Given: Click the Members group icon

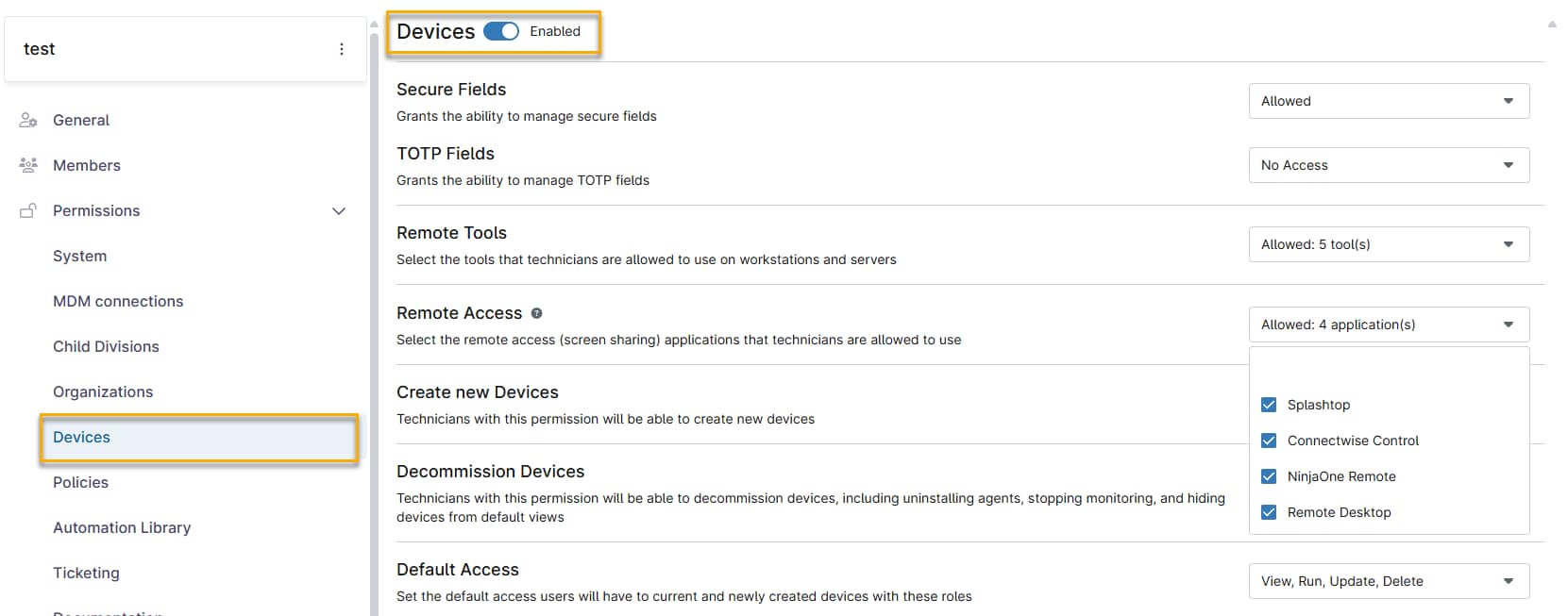Looking at the screenshot, I should click(28, 165).
